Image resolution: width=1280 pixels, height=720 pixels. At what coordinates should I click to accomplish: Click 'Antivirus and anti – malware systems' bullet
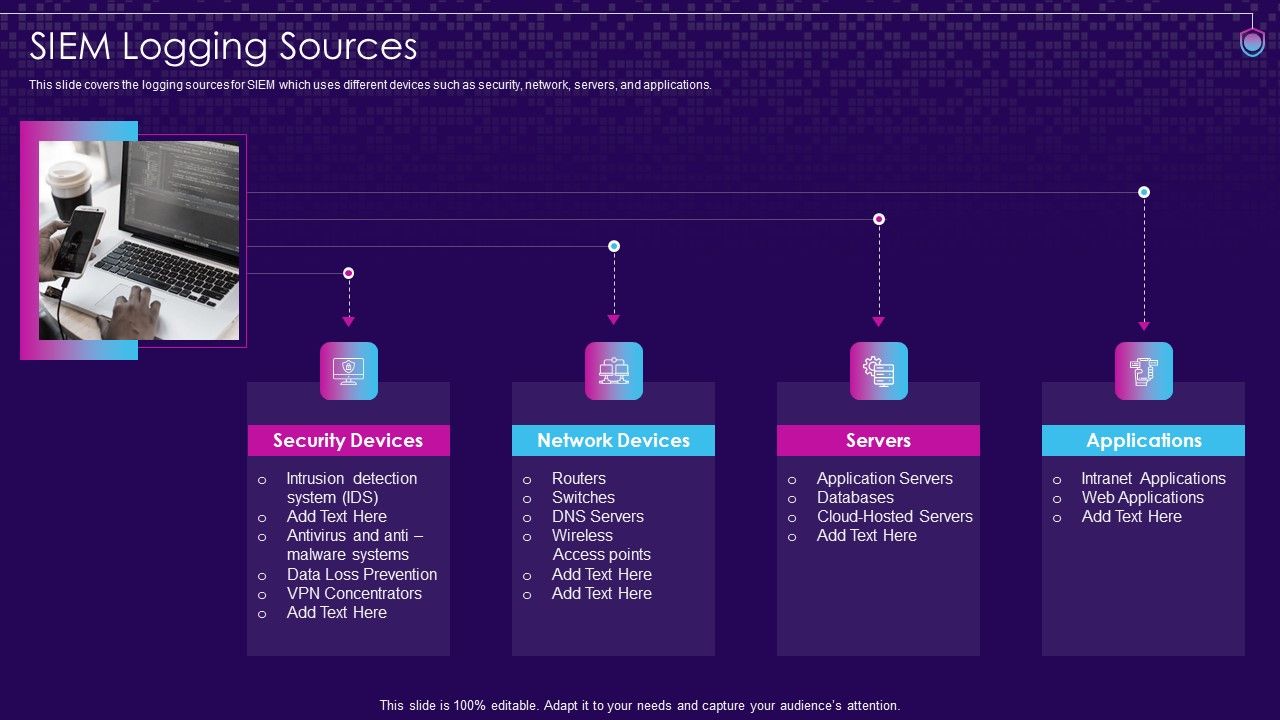pyautogui.click(x=354, y=545)
